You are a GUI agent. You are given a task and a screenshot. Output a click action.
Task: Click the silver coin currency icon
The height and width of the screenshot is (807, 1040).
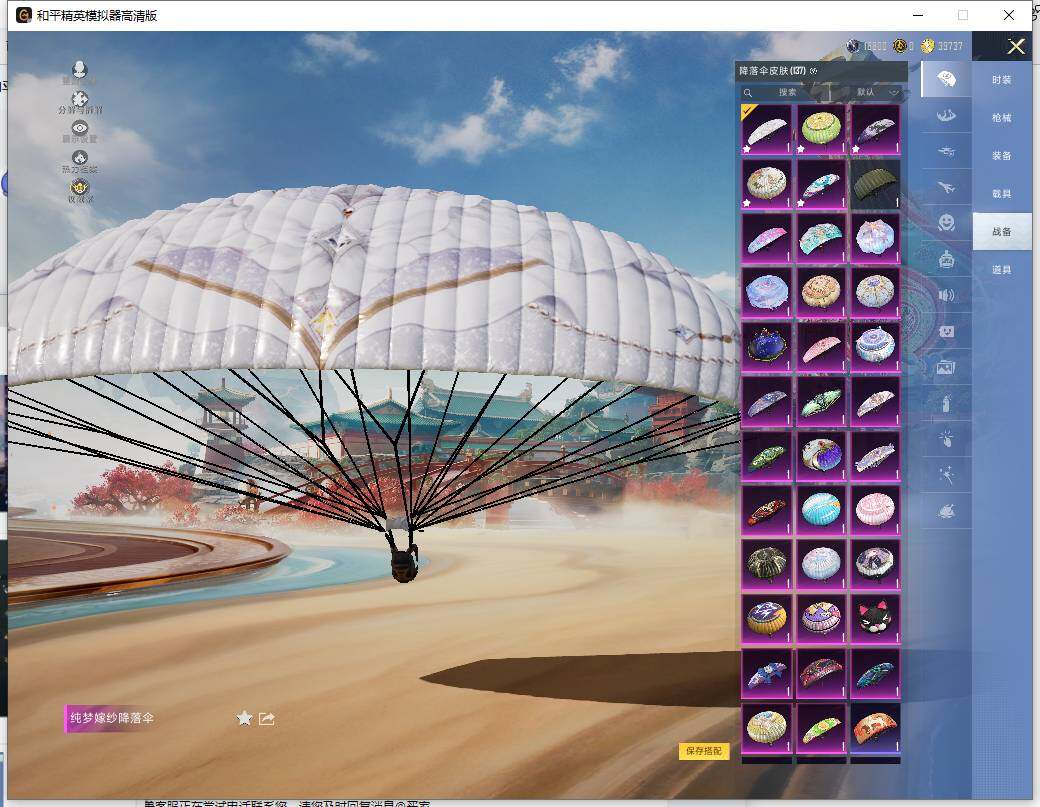[x=853, y=46]
